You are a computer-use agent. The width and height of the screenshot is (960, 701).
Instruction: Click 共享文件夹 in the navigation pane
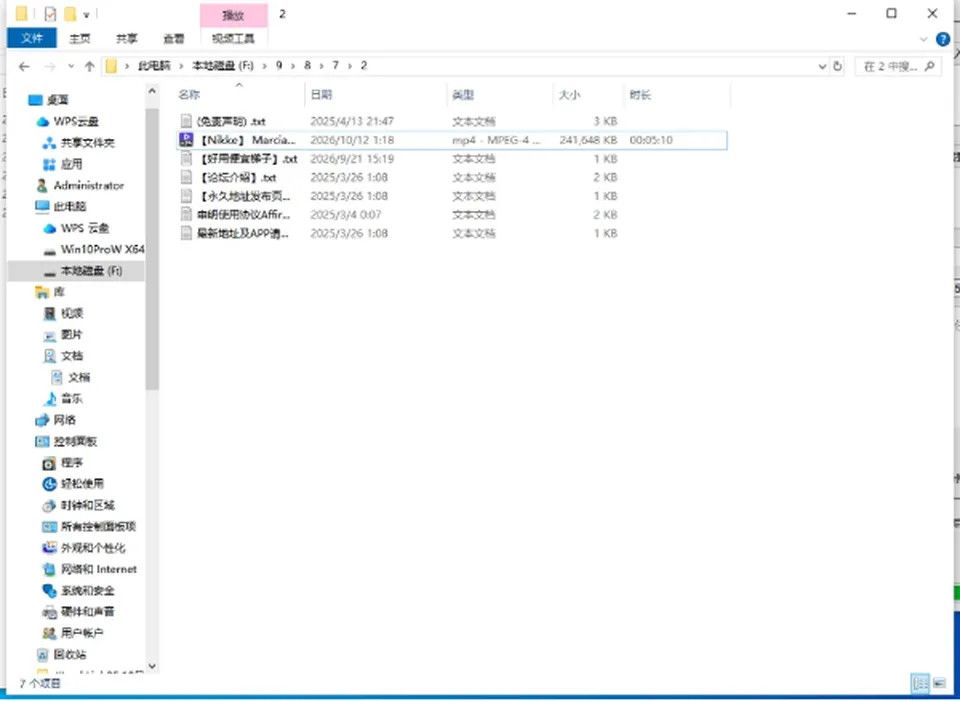click(x=79, y=143)
